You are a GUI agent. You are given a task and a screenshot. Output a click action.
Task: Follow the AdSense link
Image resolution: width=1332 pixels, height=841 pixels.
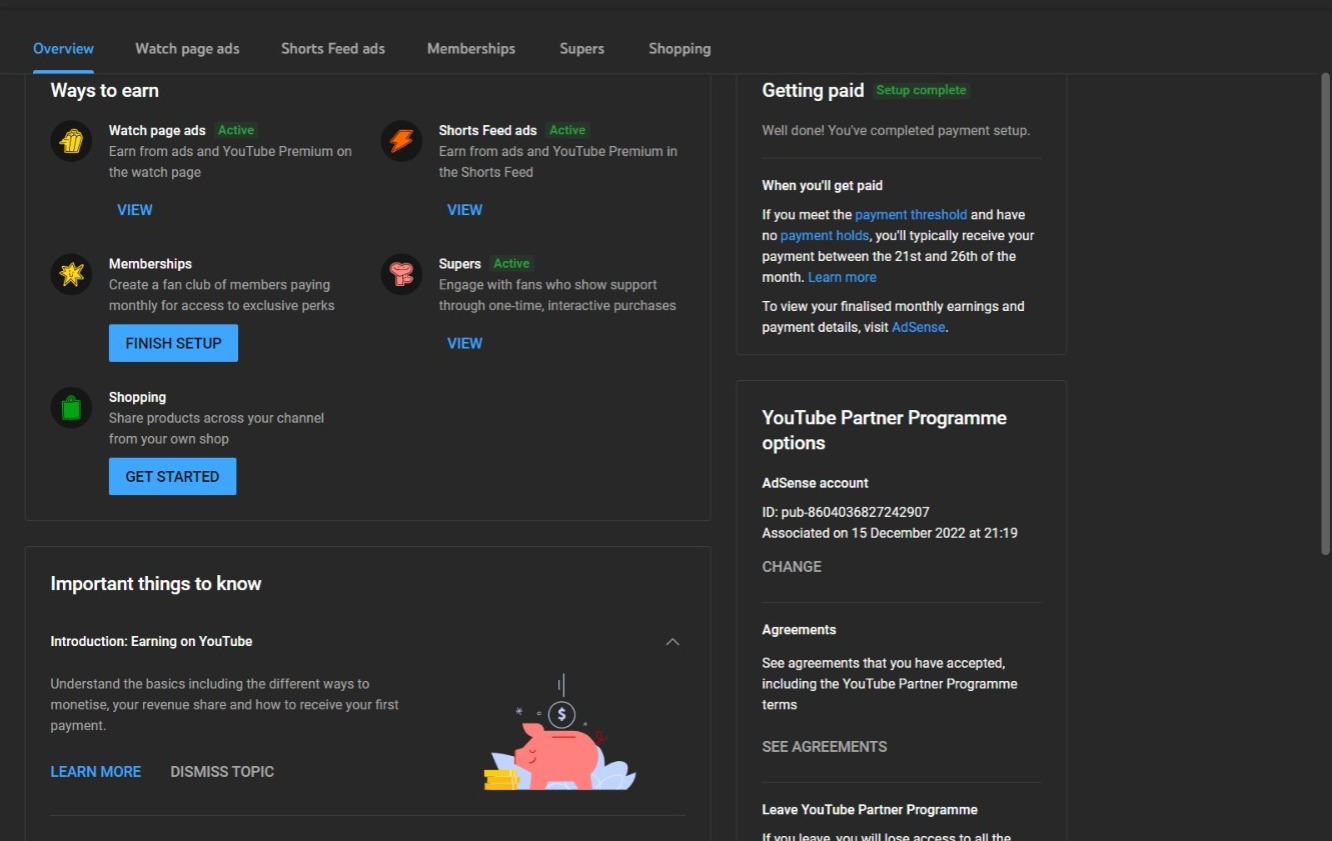(918, 328)
